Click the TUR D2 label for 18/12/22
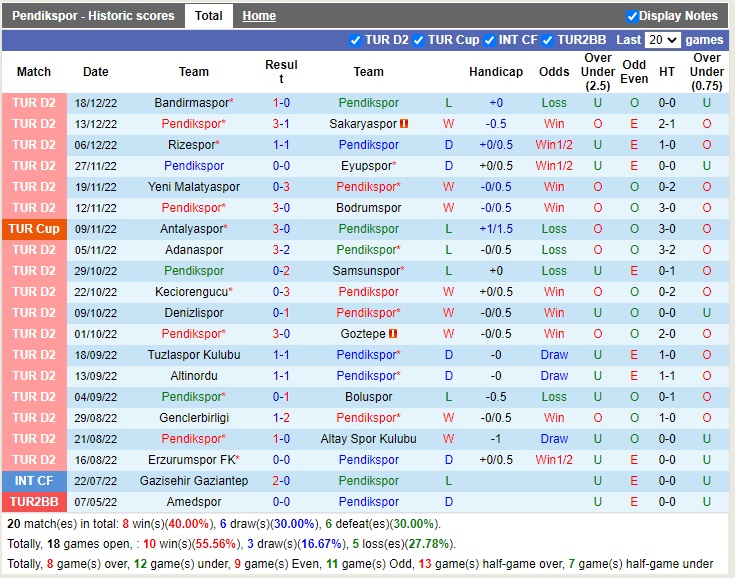Viewport: 736px width, 578px height. coord(34,103)
